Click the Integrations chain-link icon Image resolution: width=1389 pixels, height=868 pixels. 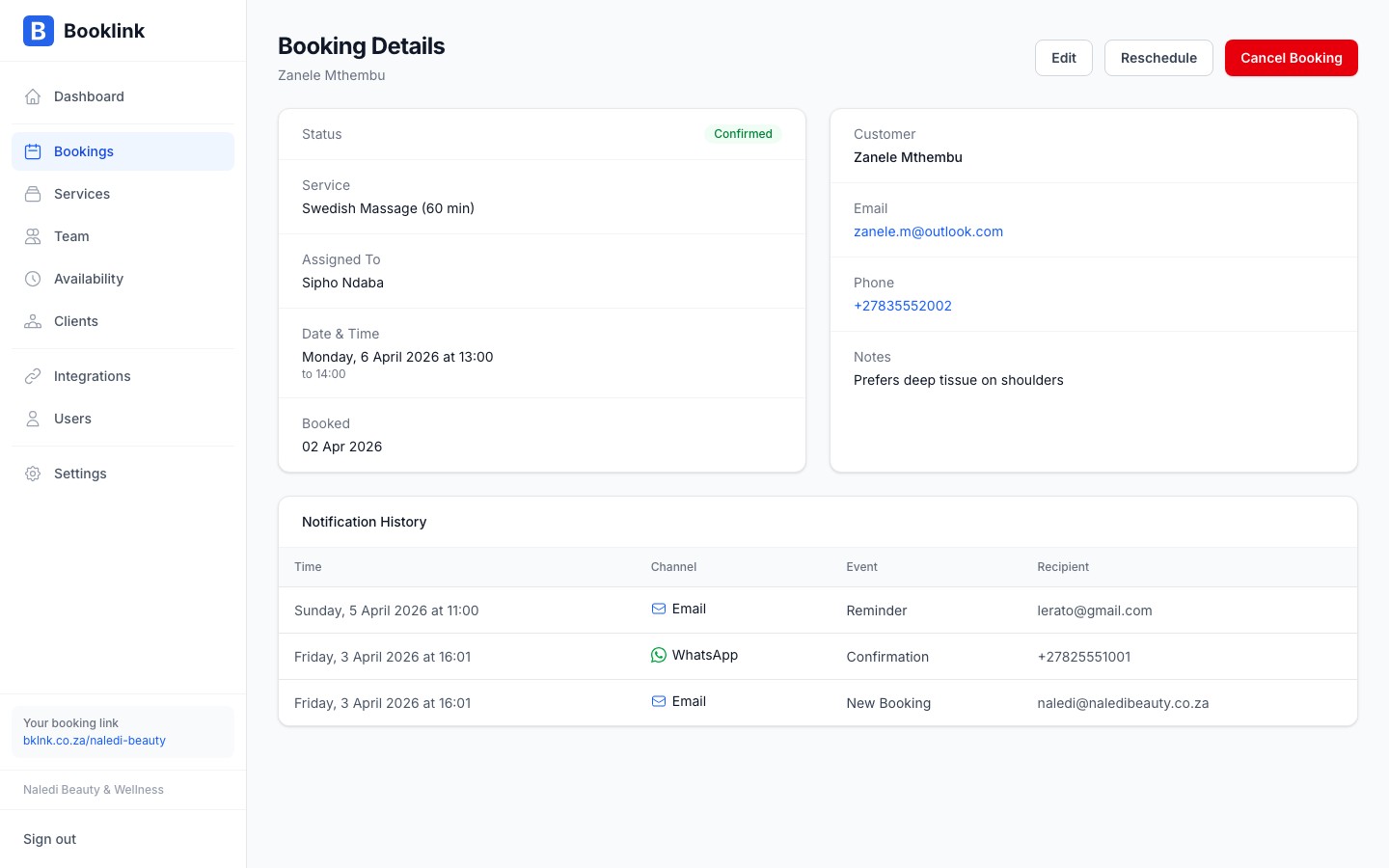[33, 376]
